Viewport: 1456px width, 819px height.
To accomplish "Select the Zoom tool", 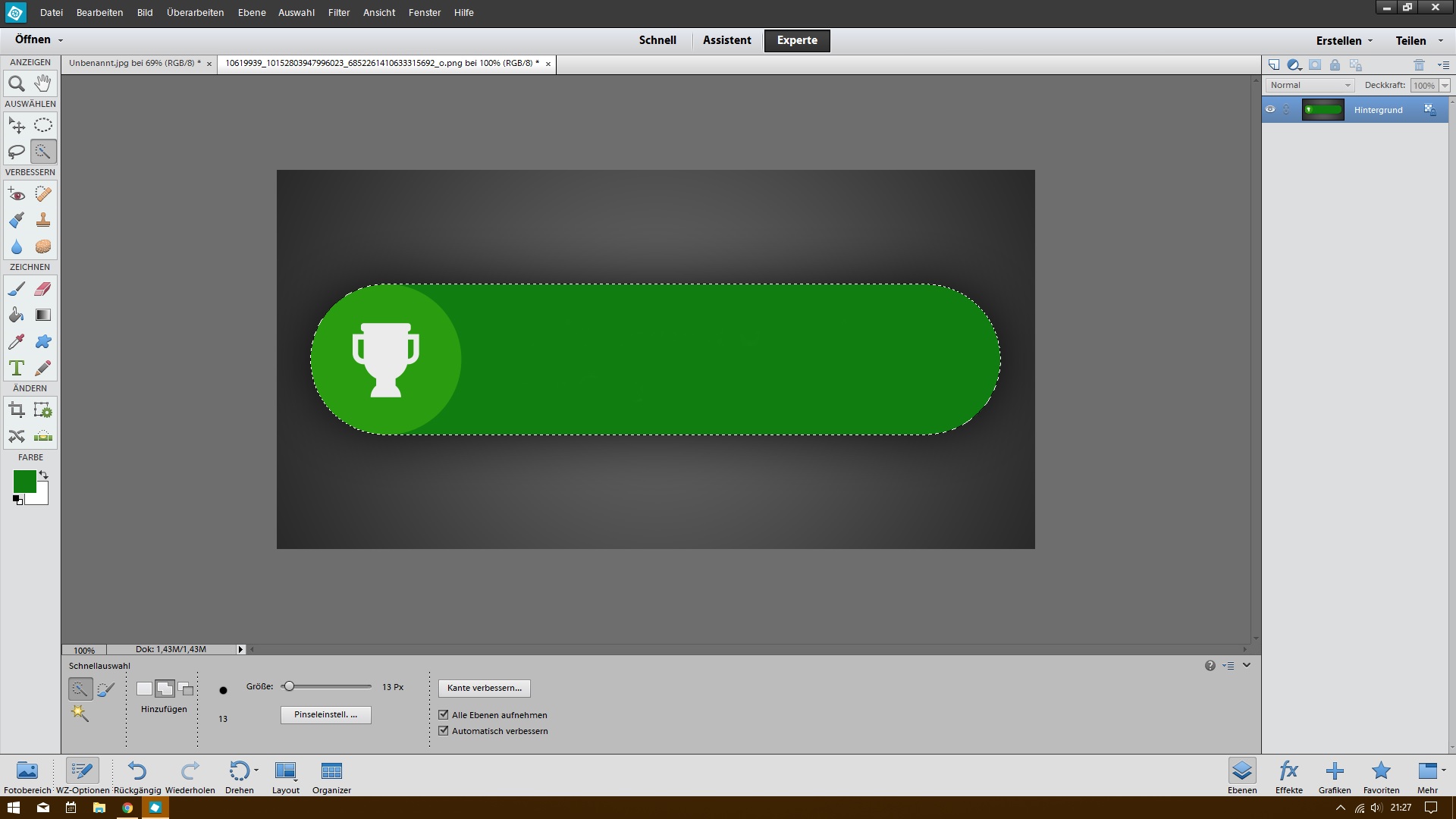I will (16, 83).
